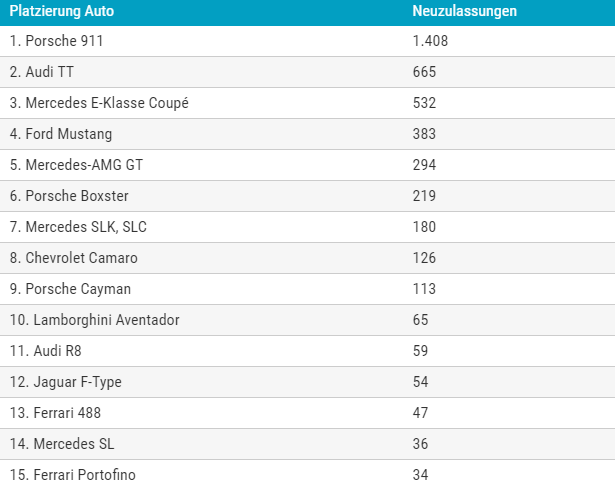Click the 'Neuzulassungen' column header

click(464, 11)
